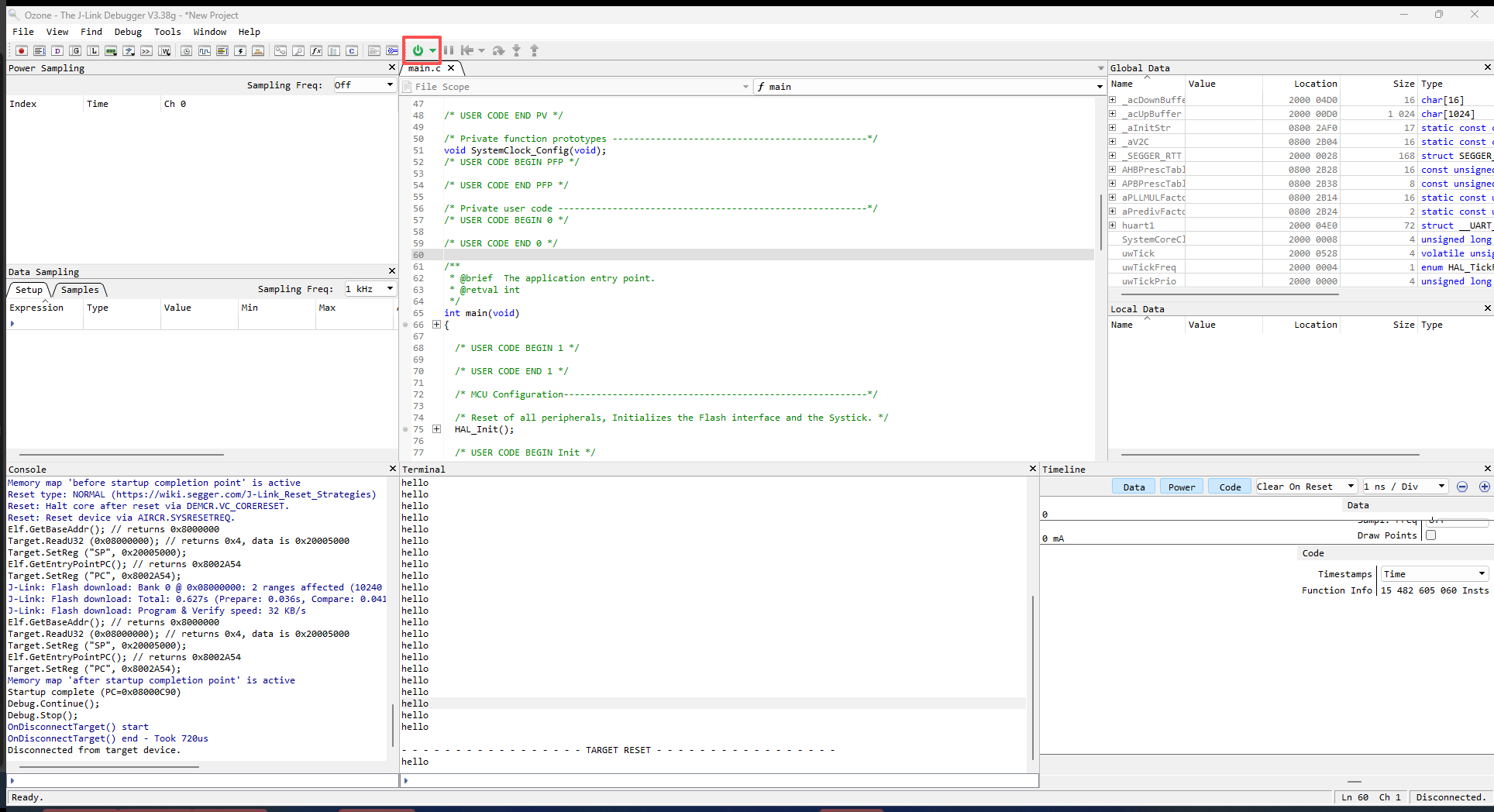1494x812 pixels.
Task: Toggle breakpoint marker at line 66
Action: (405, 325)
